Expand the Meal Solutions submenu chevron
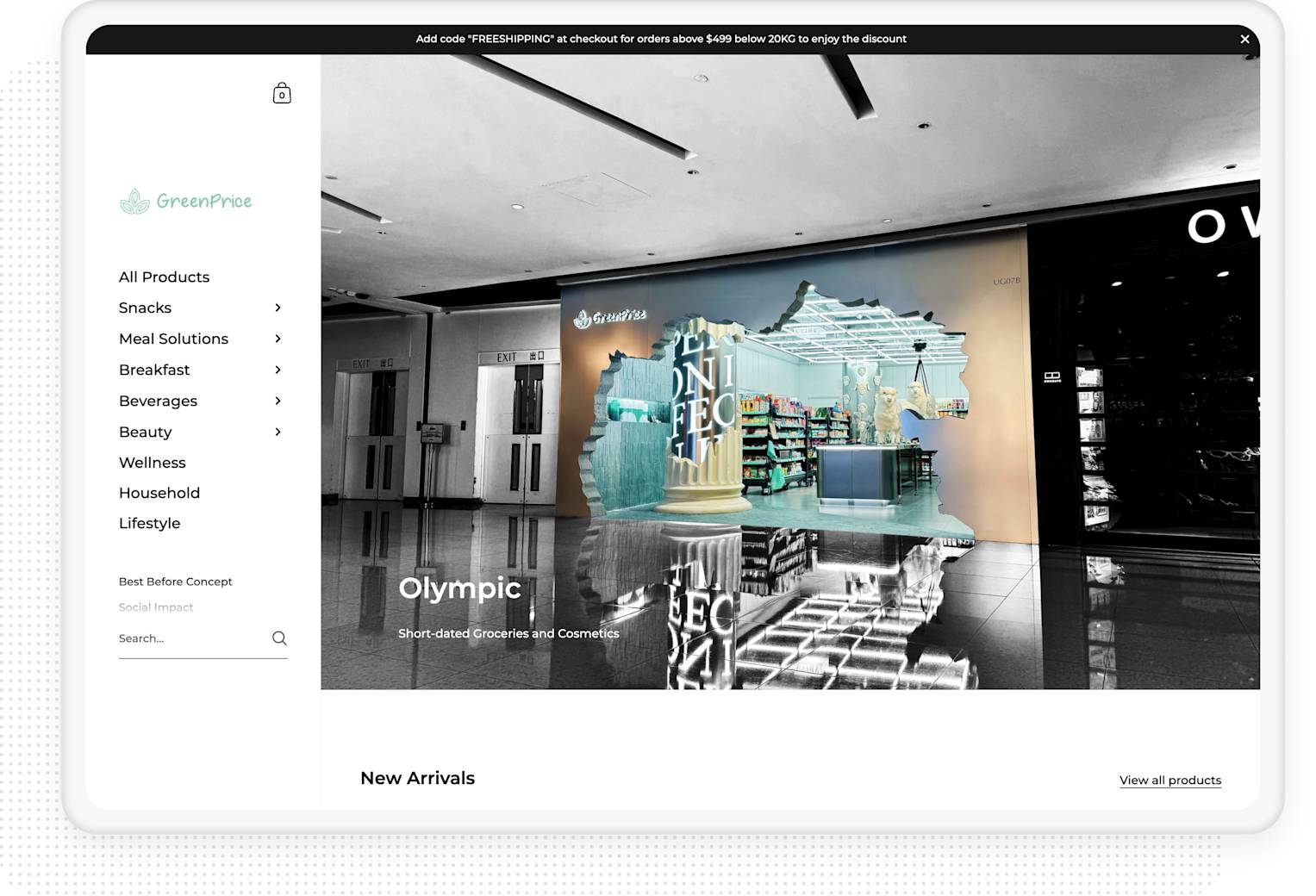This screenshot has width=1316, height=896. [x=278, y=339]
